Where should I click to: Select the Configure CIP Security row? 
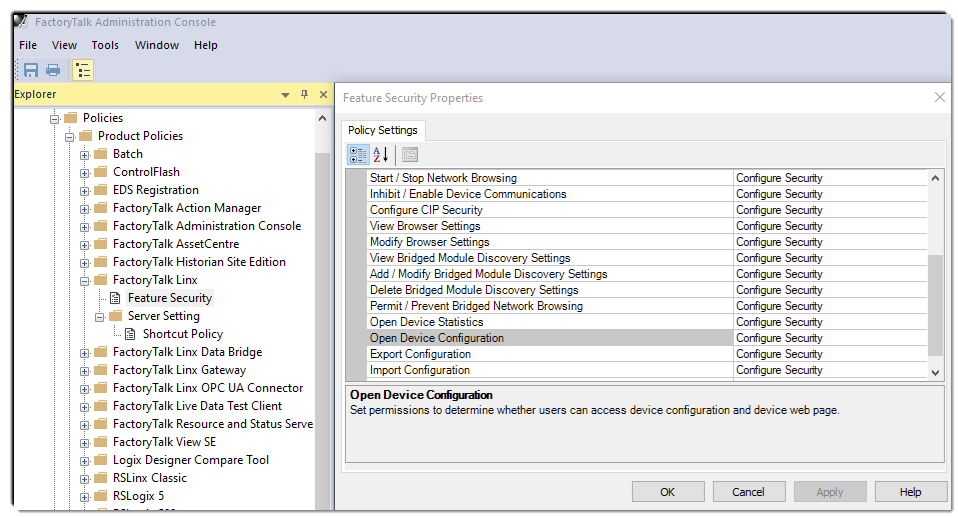550,210
